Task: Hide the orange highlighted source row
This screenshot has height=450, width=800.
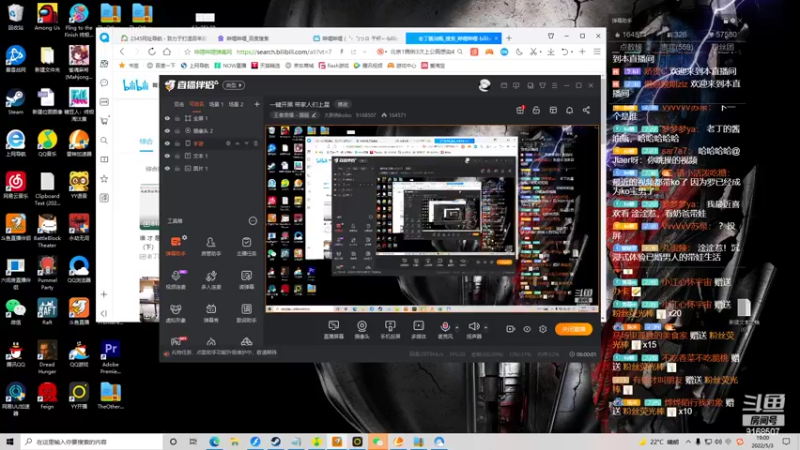Action: (x=167, y=143)
